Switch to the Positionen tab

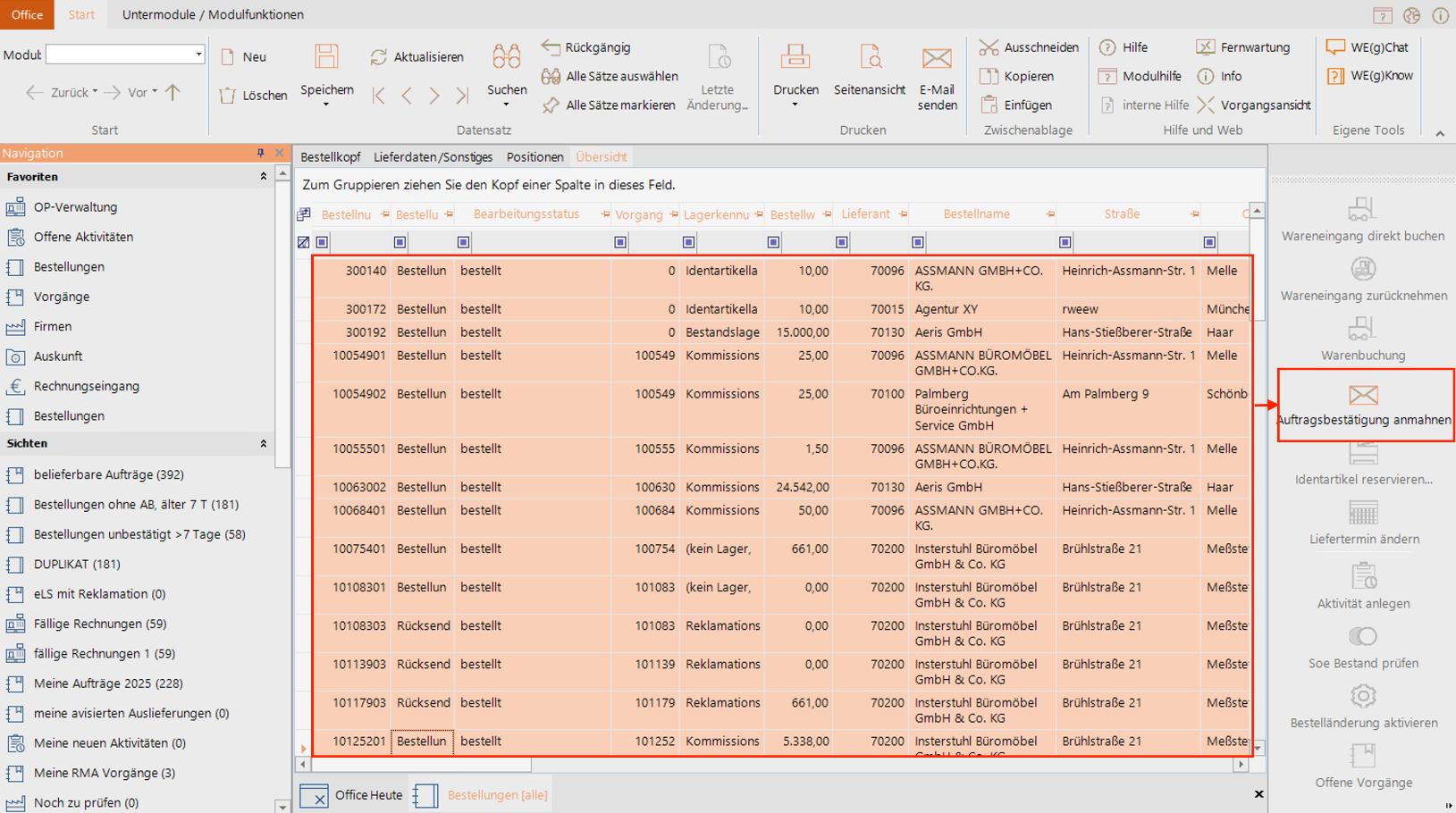tap(534, 157)
